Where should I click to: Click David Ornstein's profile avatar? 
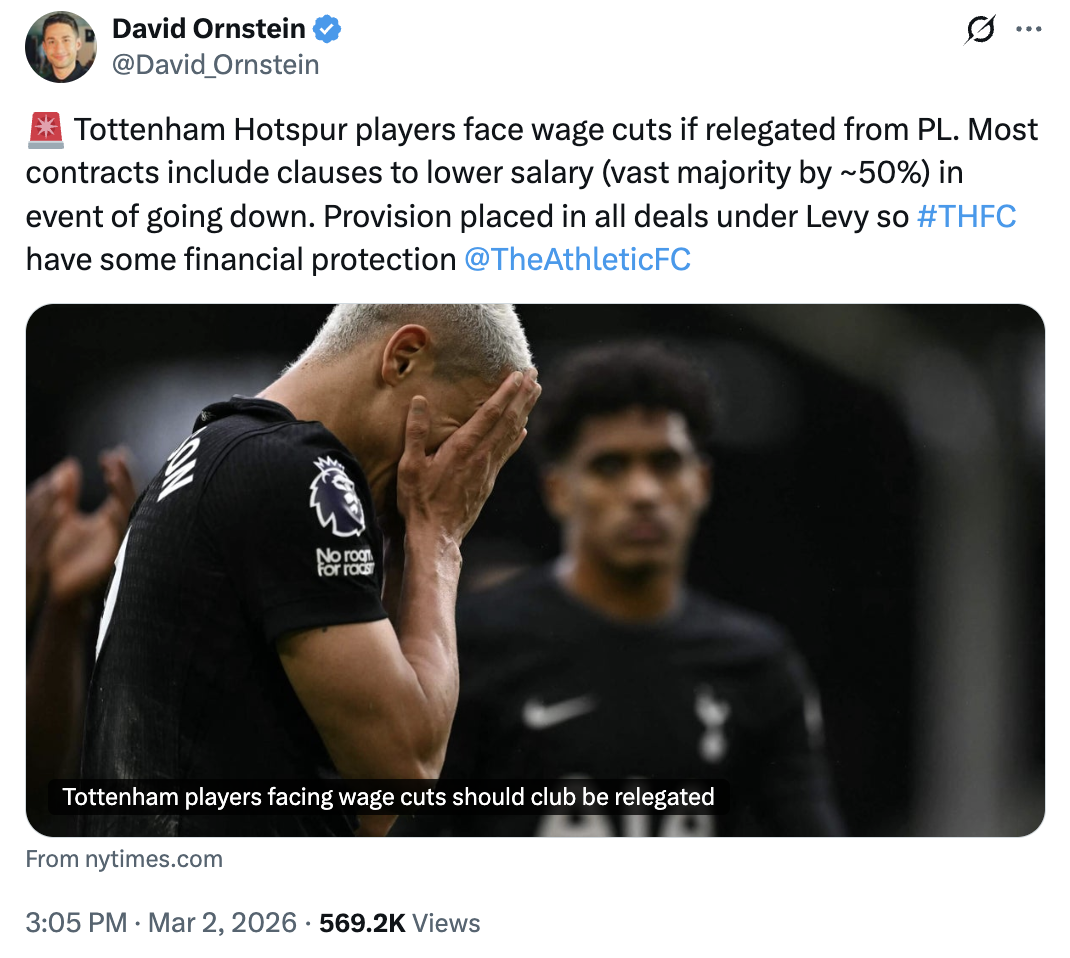[60, 47]
